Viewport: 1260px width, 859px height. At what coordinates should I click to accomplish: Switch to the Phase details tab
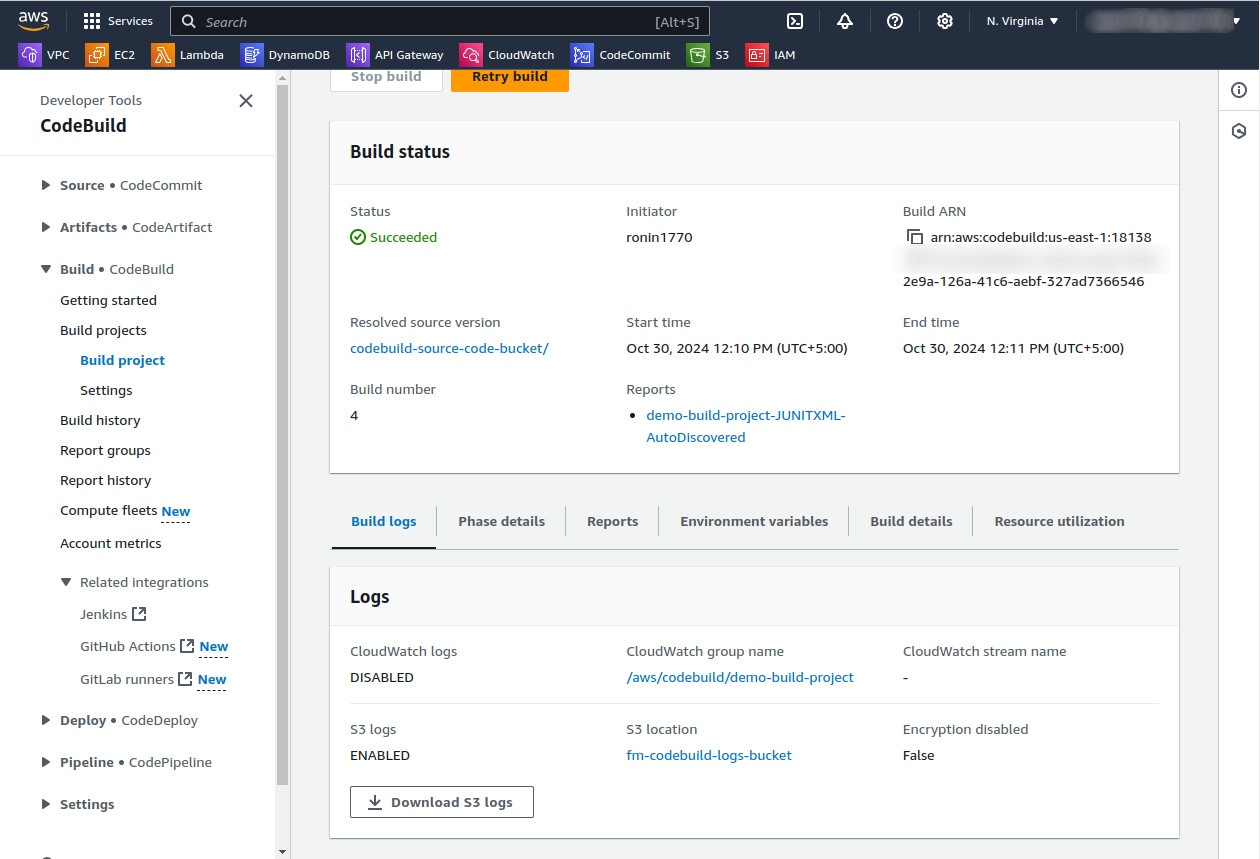click(x=501, y=521)
